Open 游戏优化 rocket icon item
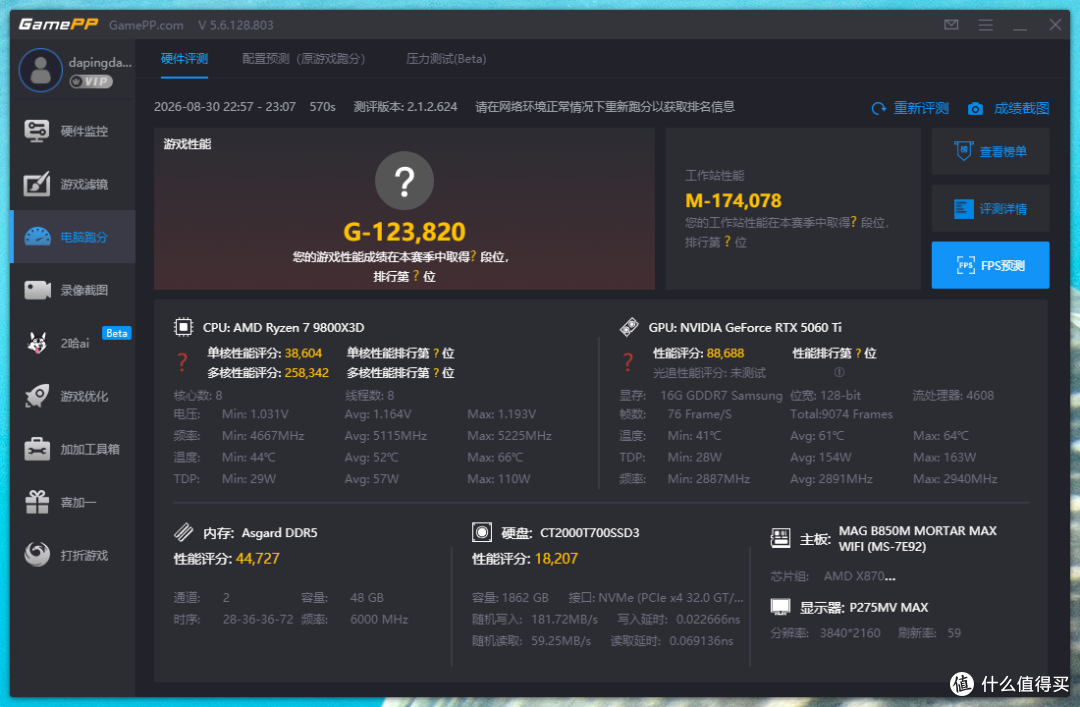 click(x=37, y=396)
